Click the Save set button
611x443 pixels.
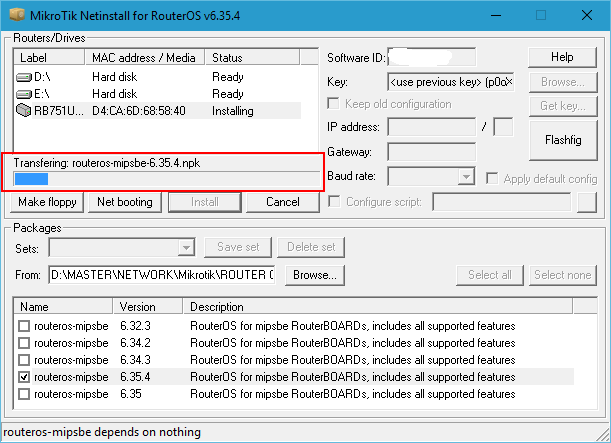coord(238,247)
